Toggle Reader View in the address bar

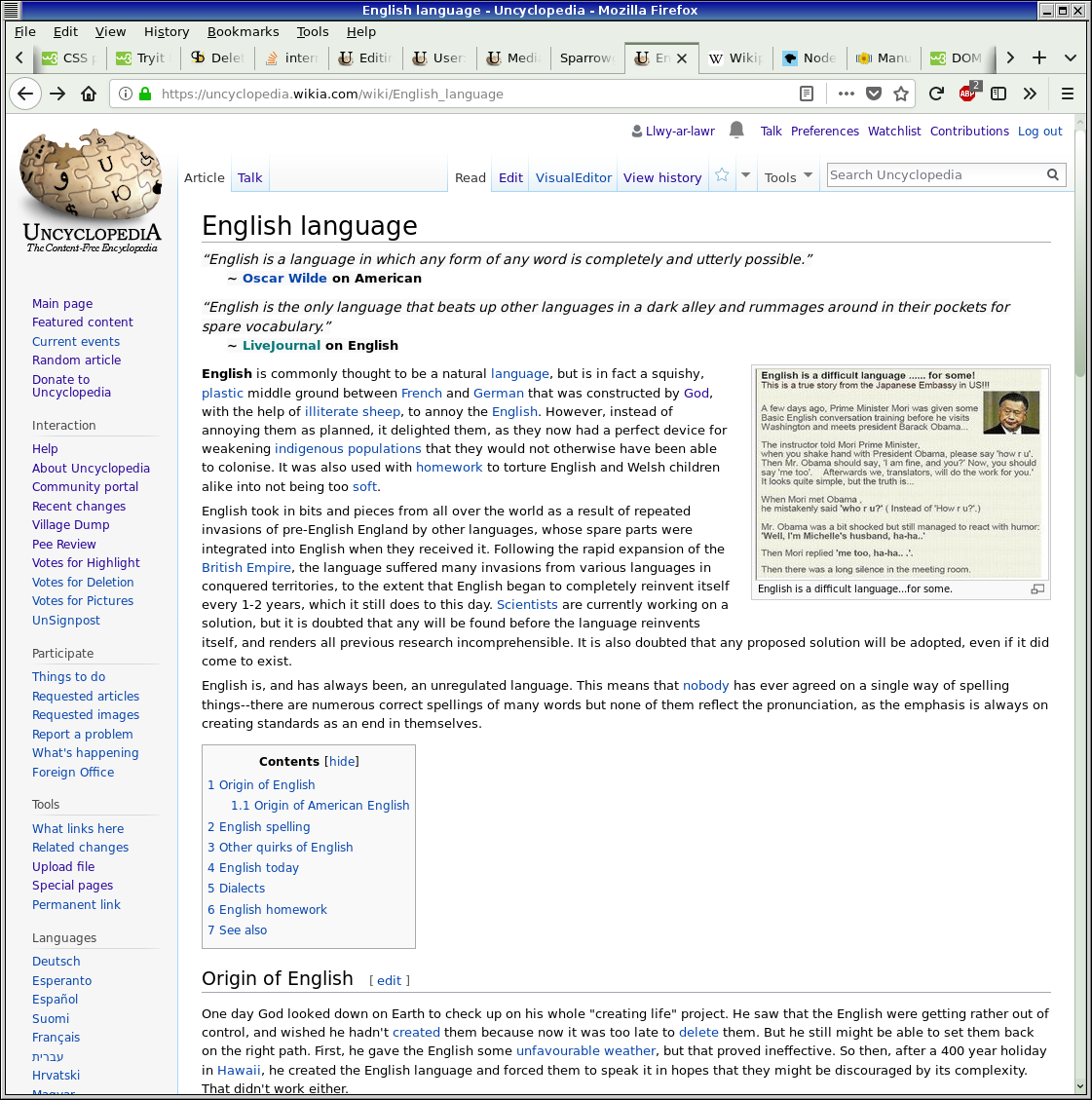807,94
